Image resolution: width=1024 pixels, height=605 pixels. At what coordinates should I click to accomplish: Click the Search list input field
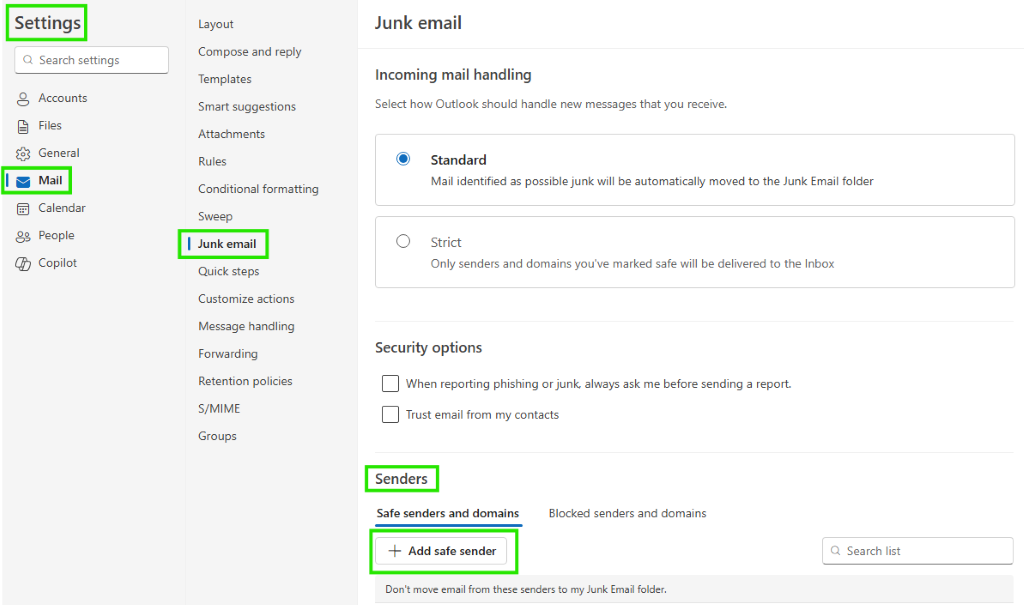pos(918,551)
